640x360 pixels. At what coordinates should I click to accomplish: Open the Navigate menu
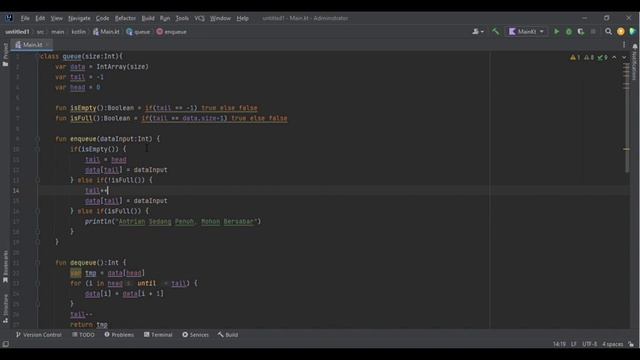coord(79,18)
